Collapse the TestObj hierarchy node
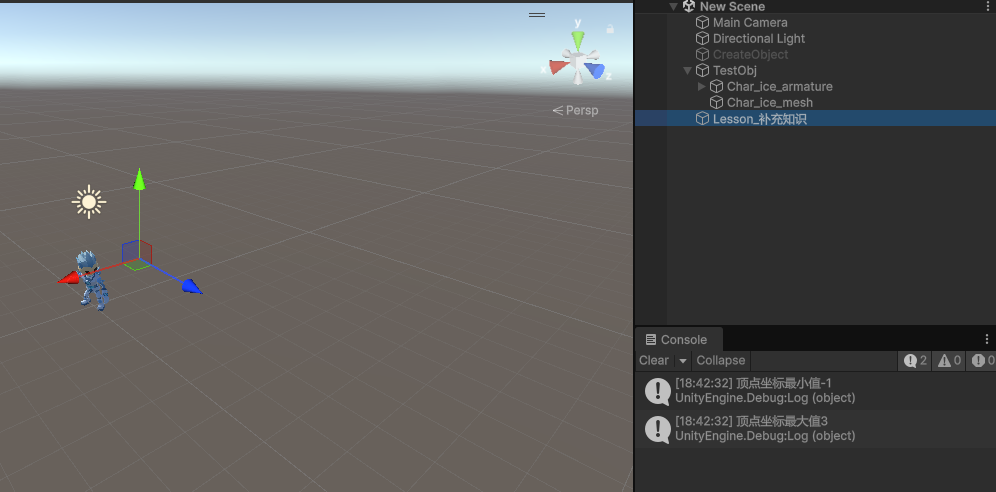Screen dimensions: 996x492 [x=687, y=71]
